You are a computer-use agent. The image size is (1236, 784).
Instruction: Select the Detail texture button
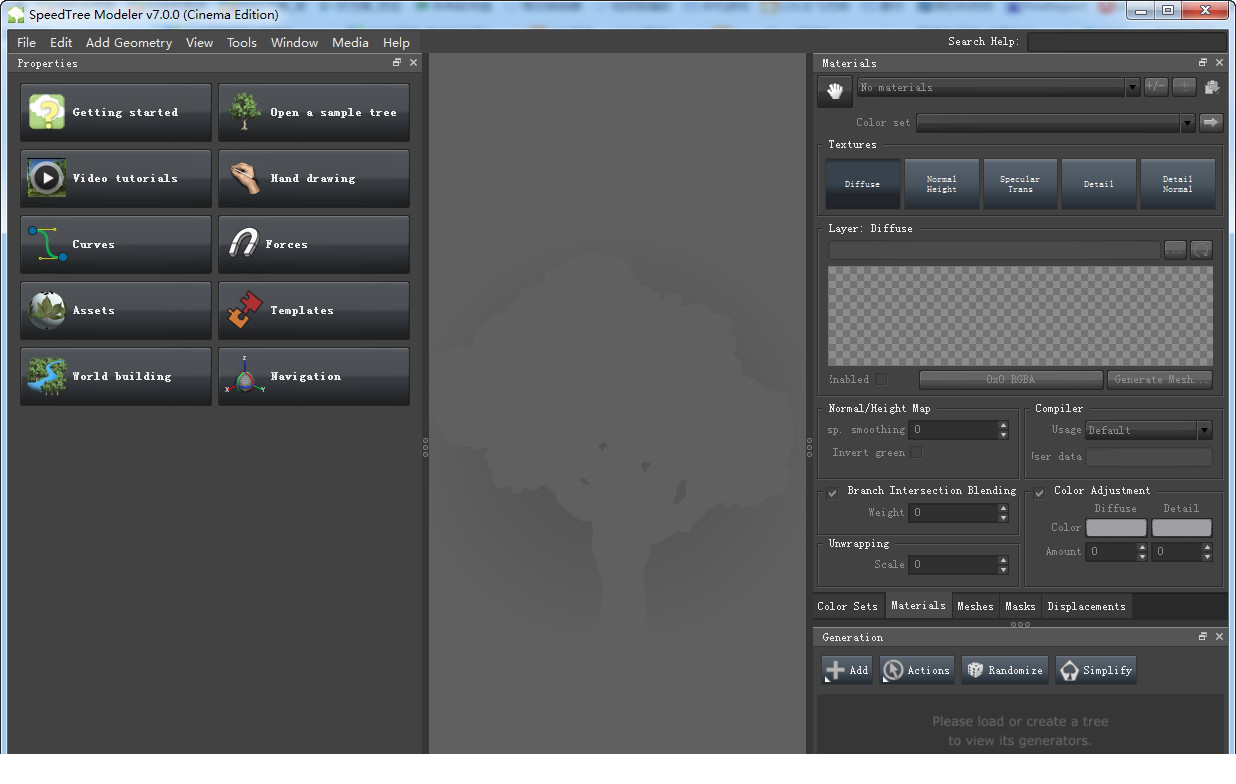1099,184
